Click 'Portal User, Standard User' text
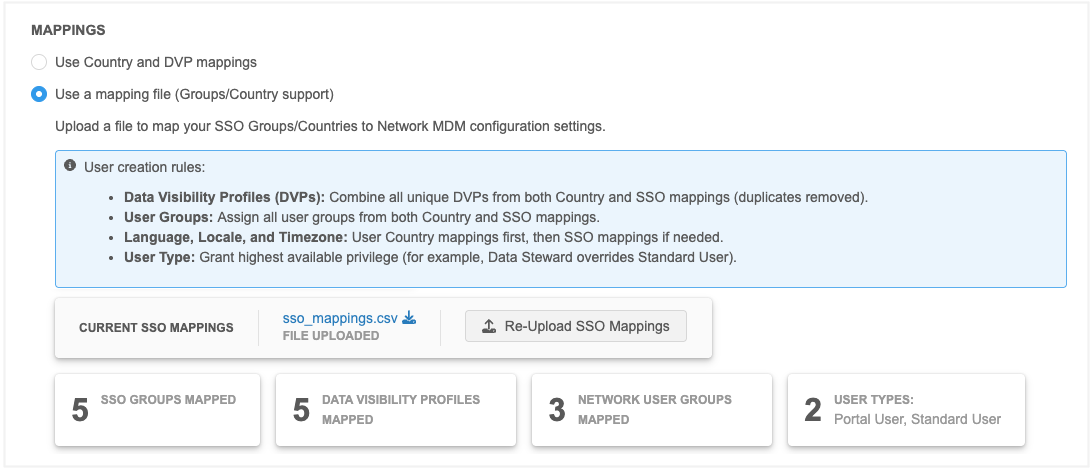The height and width of the screenshot is (470, 1092). [917, 419]
